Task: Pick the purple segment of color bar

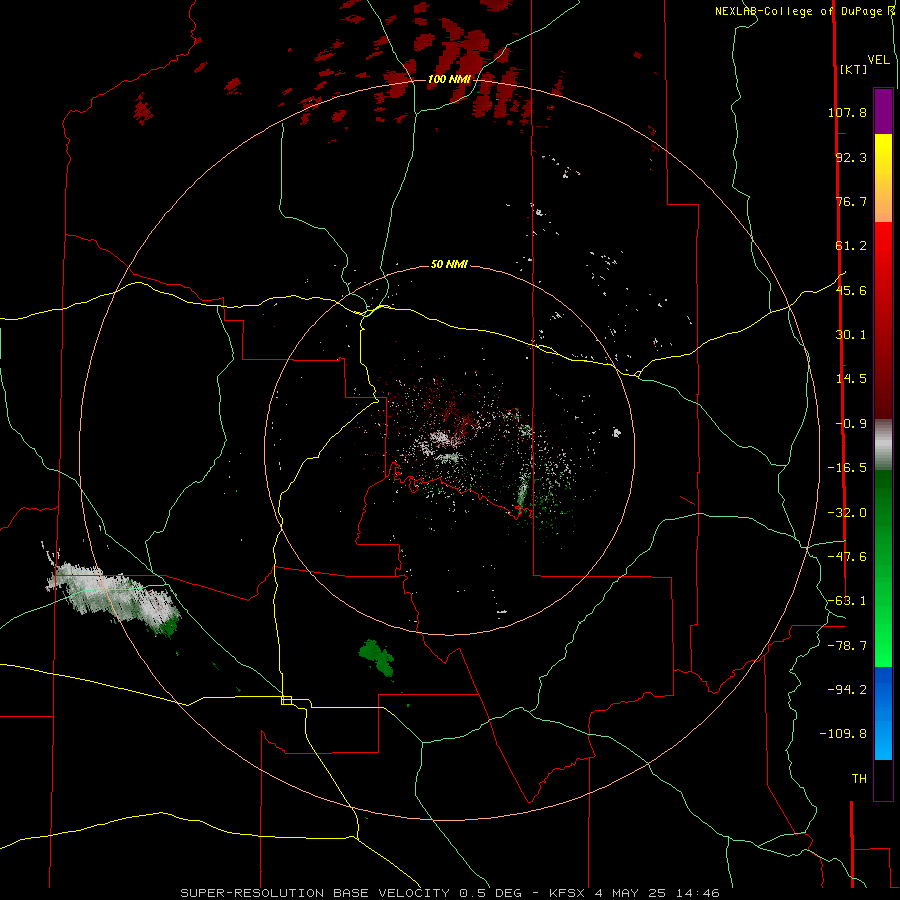Action: tap(883, 111)
